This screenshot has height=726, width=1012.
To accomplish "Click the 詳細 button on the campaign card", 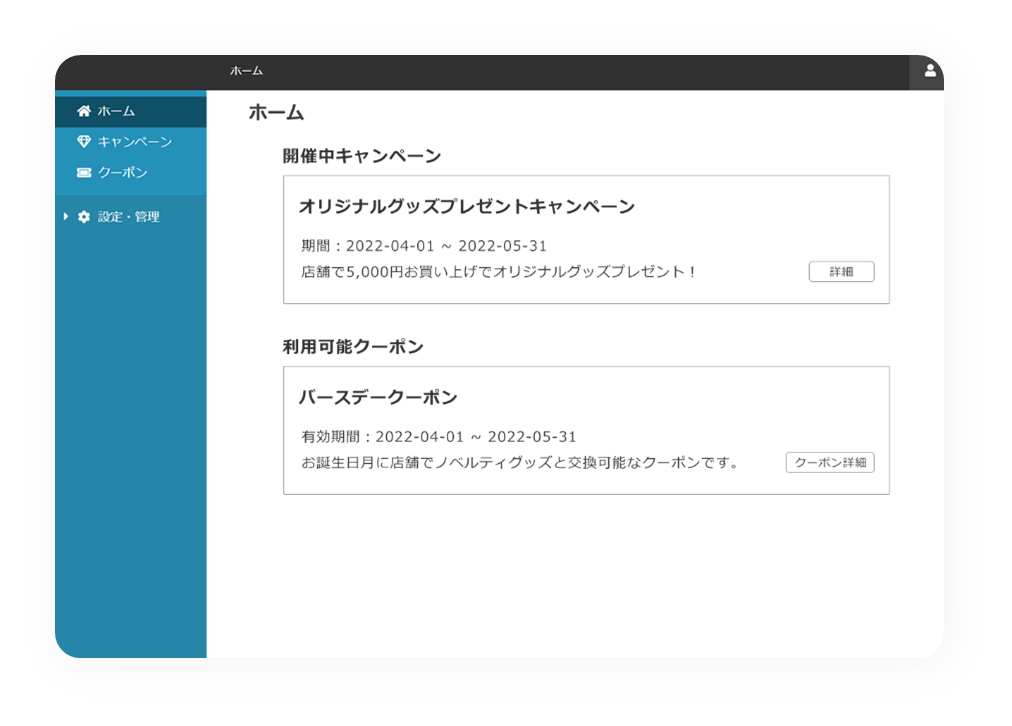I will coord(842,272).
